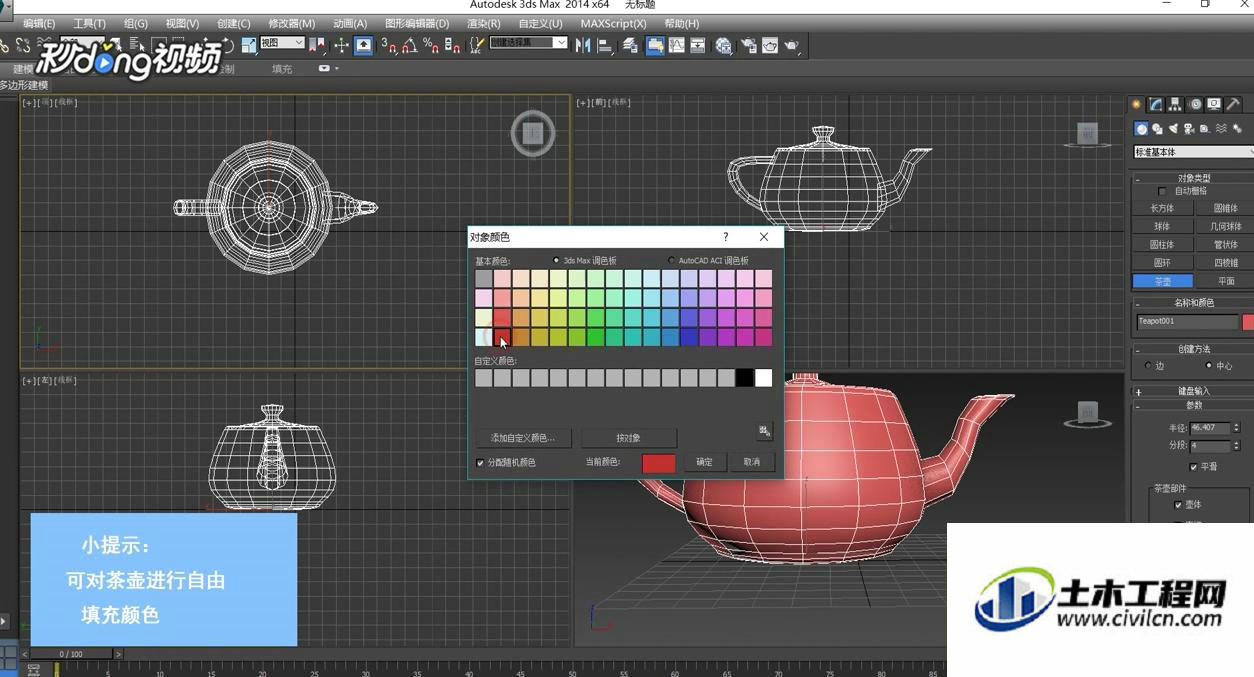Confirm with the 确定 button
Image resolution: width=1254 pixels, height=677 pixels.
(x=705, y=462)
